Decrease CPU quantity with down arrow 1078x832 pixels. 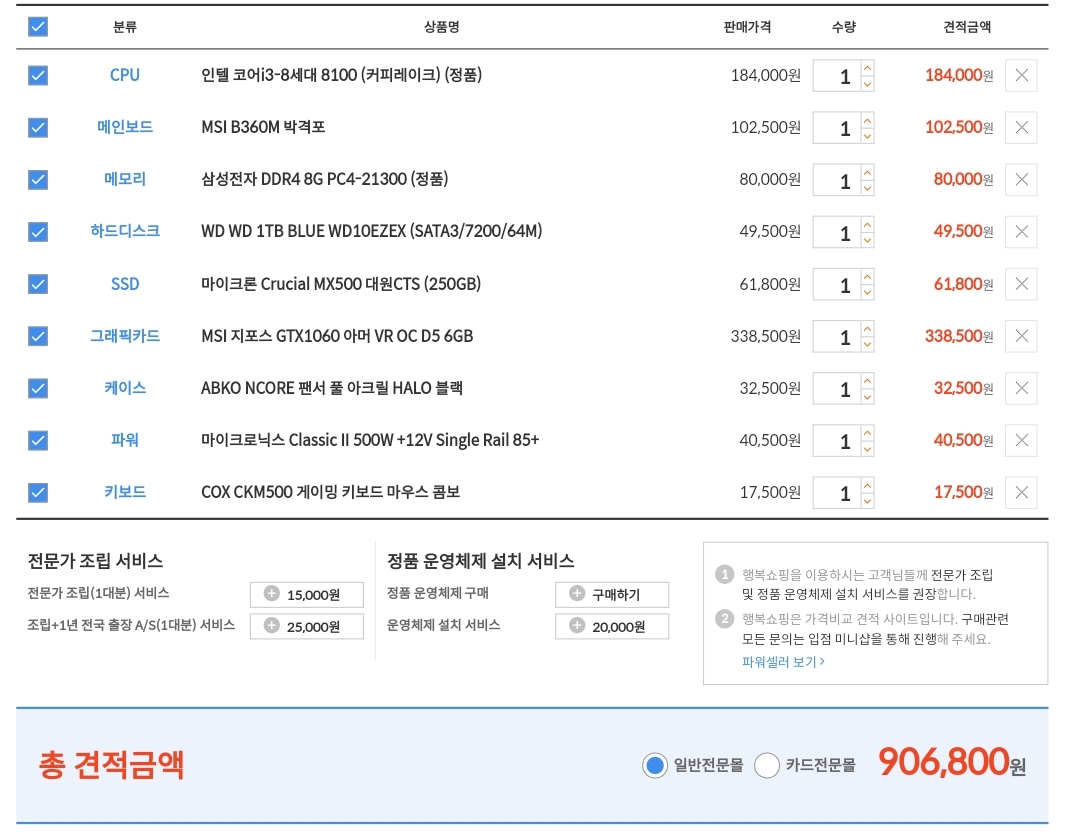(x=868, y=83)
